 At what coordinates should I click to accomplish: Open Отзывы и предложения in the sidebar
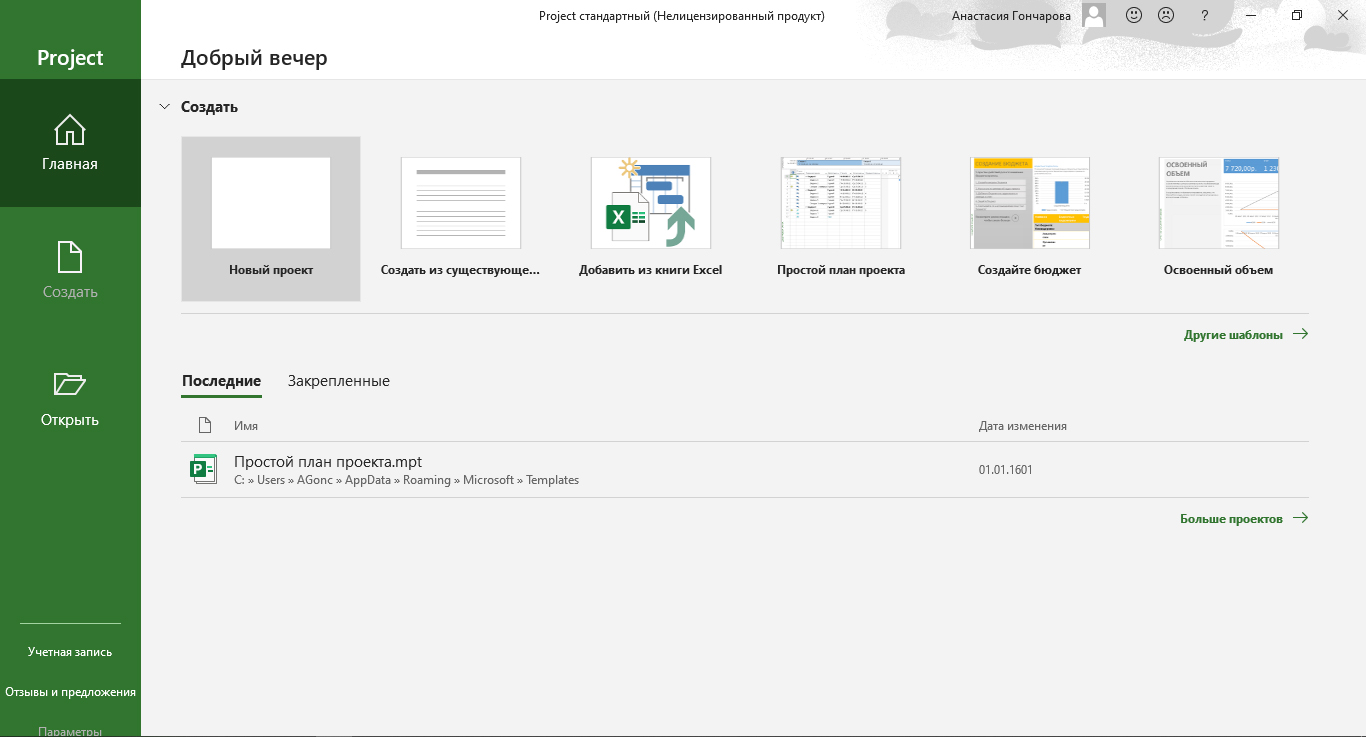[x=70, y=692]
